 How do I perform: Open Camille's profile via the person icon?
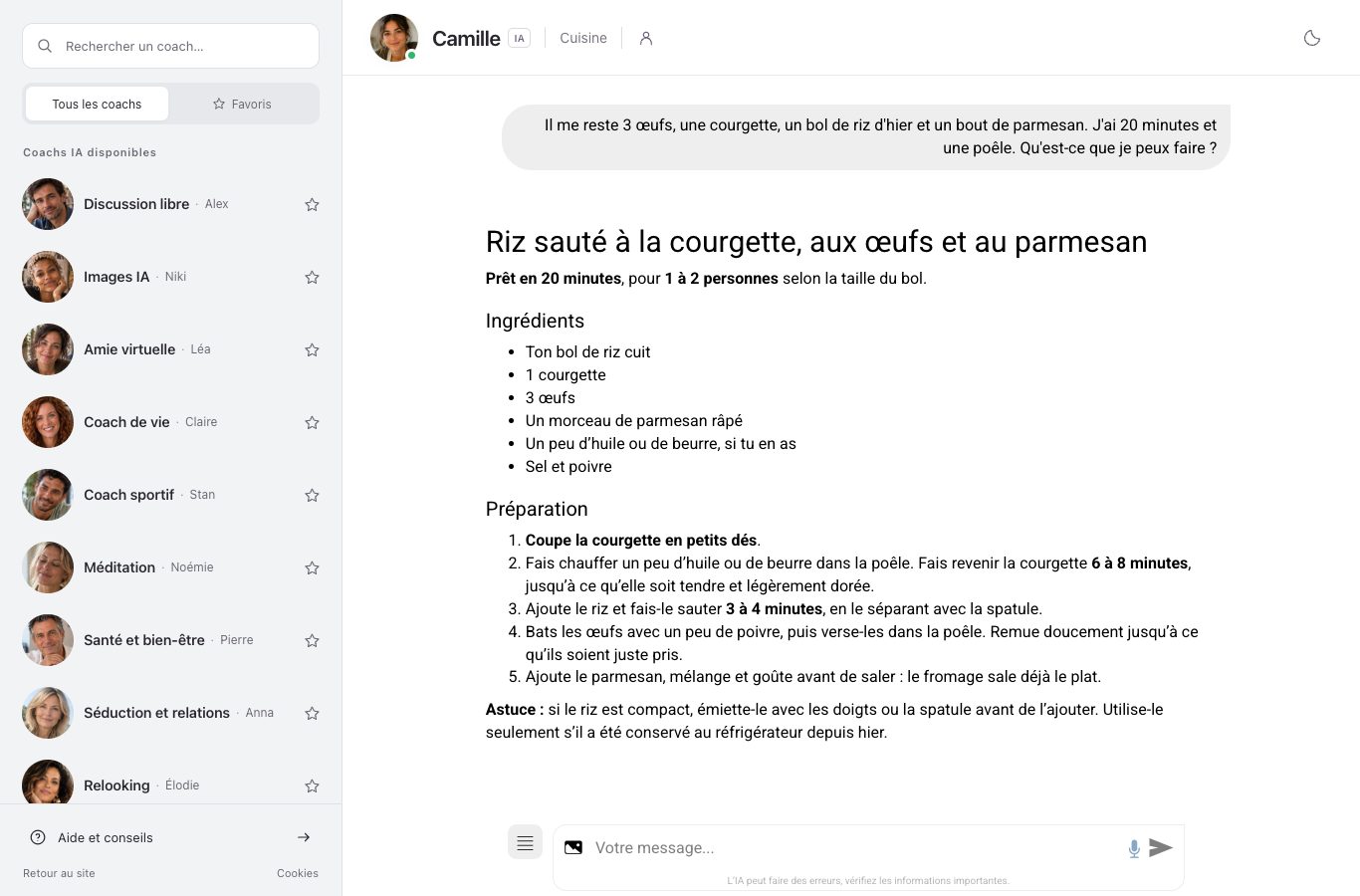pos(646,38)
